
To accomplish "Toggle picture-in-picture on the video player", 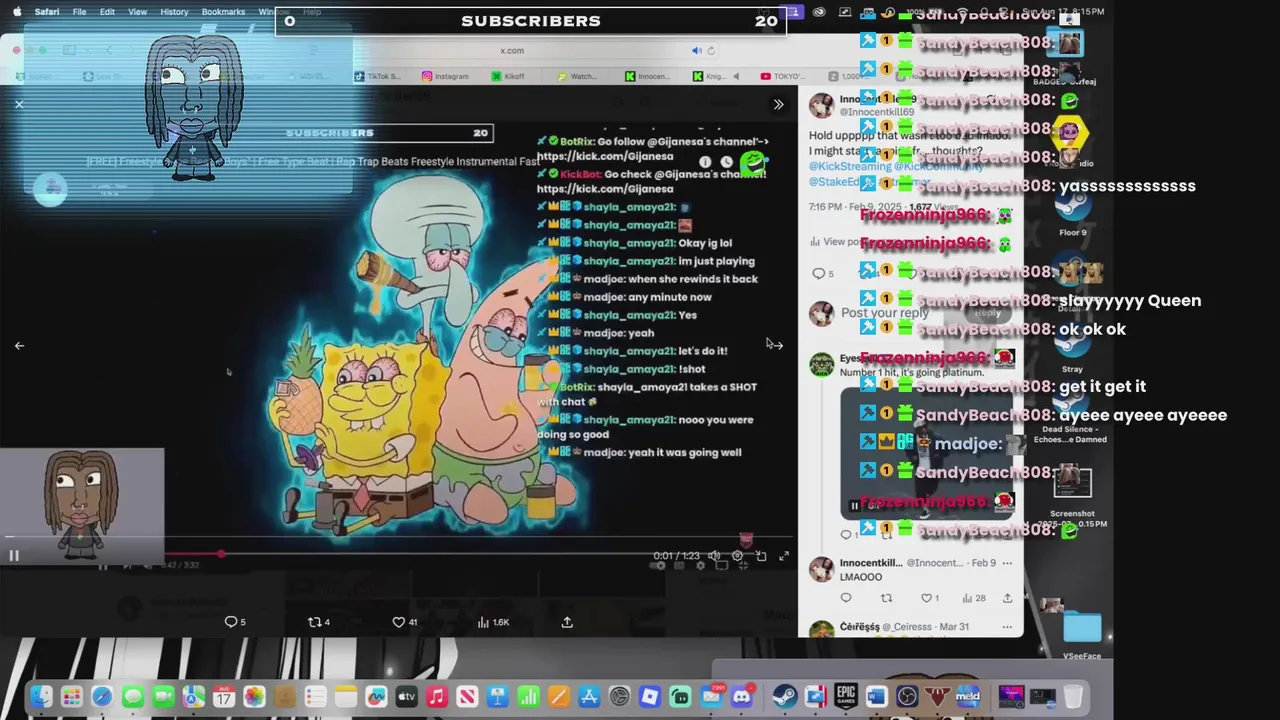I will tap(761, 556).
